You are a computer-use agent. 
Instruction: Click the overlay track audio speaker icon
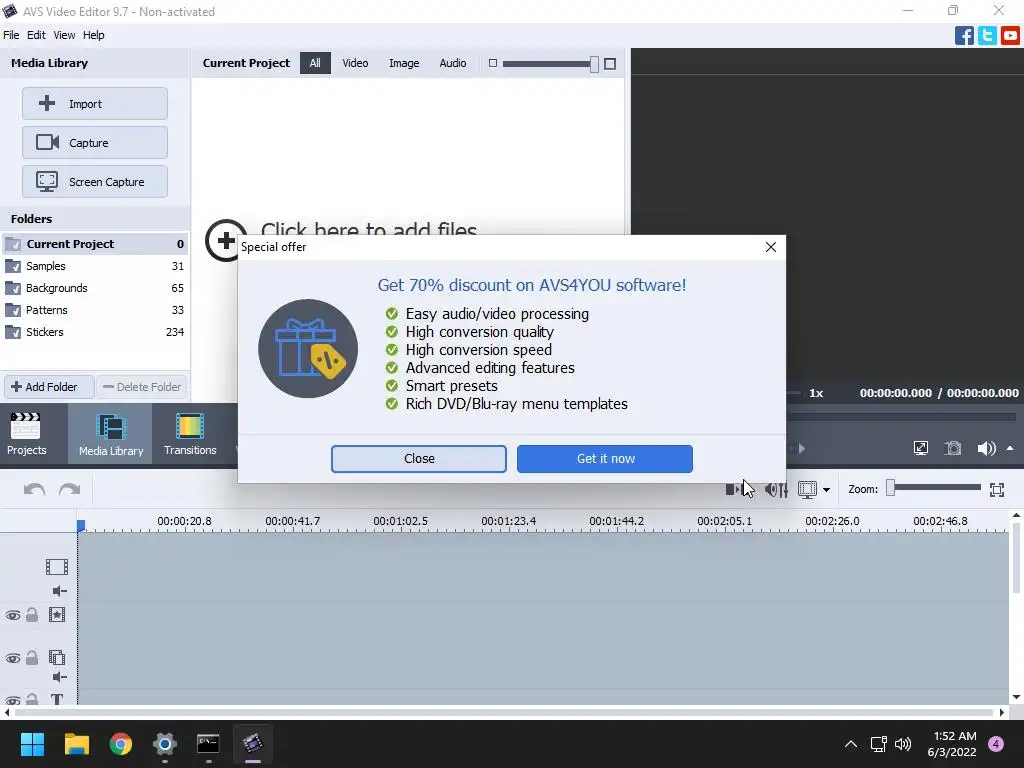coord(59,677)
